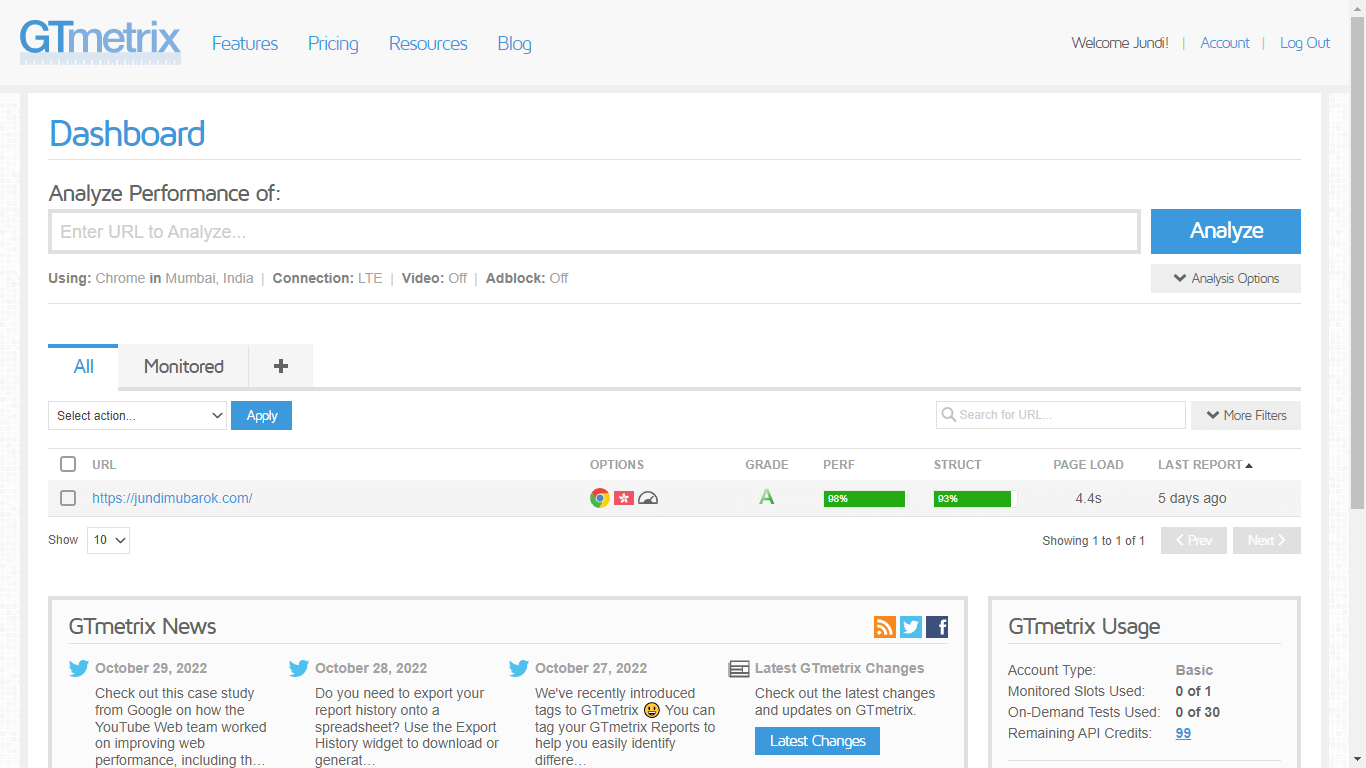Click the Facebook icon in the News header

point(937,627)
